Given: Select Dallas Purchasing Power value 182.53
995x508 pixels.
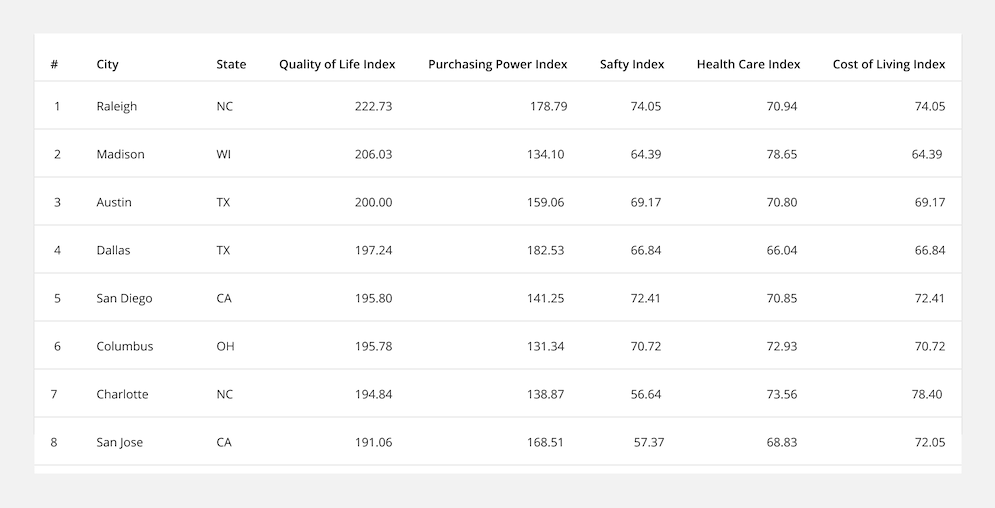Looking at the screenshot, I should 545,251.
